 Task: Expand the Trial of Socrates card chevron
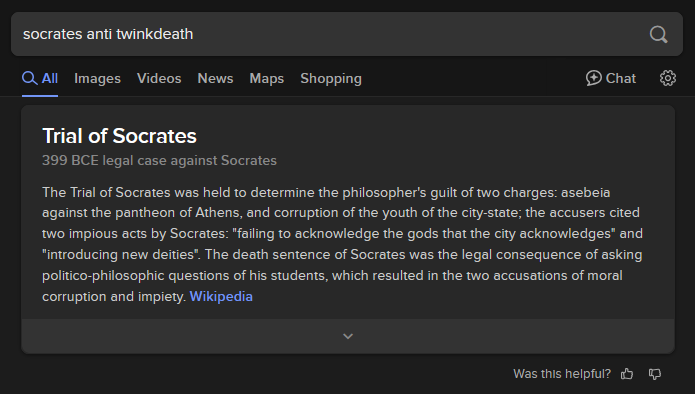pyautogui.click(x=348, y=336)
